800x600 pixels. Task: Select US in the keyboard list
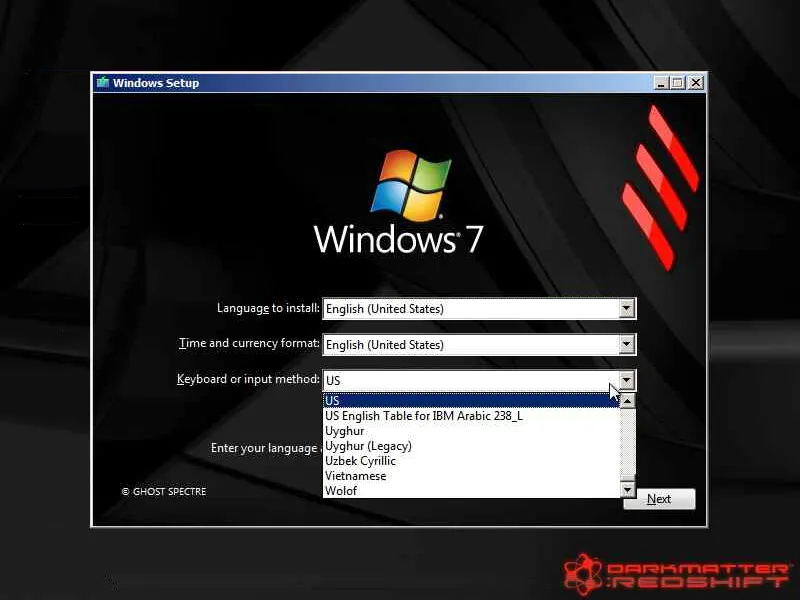coord(471,401)
